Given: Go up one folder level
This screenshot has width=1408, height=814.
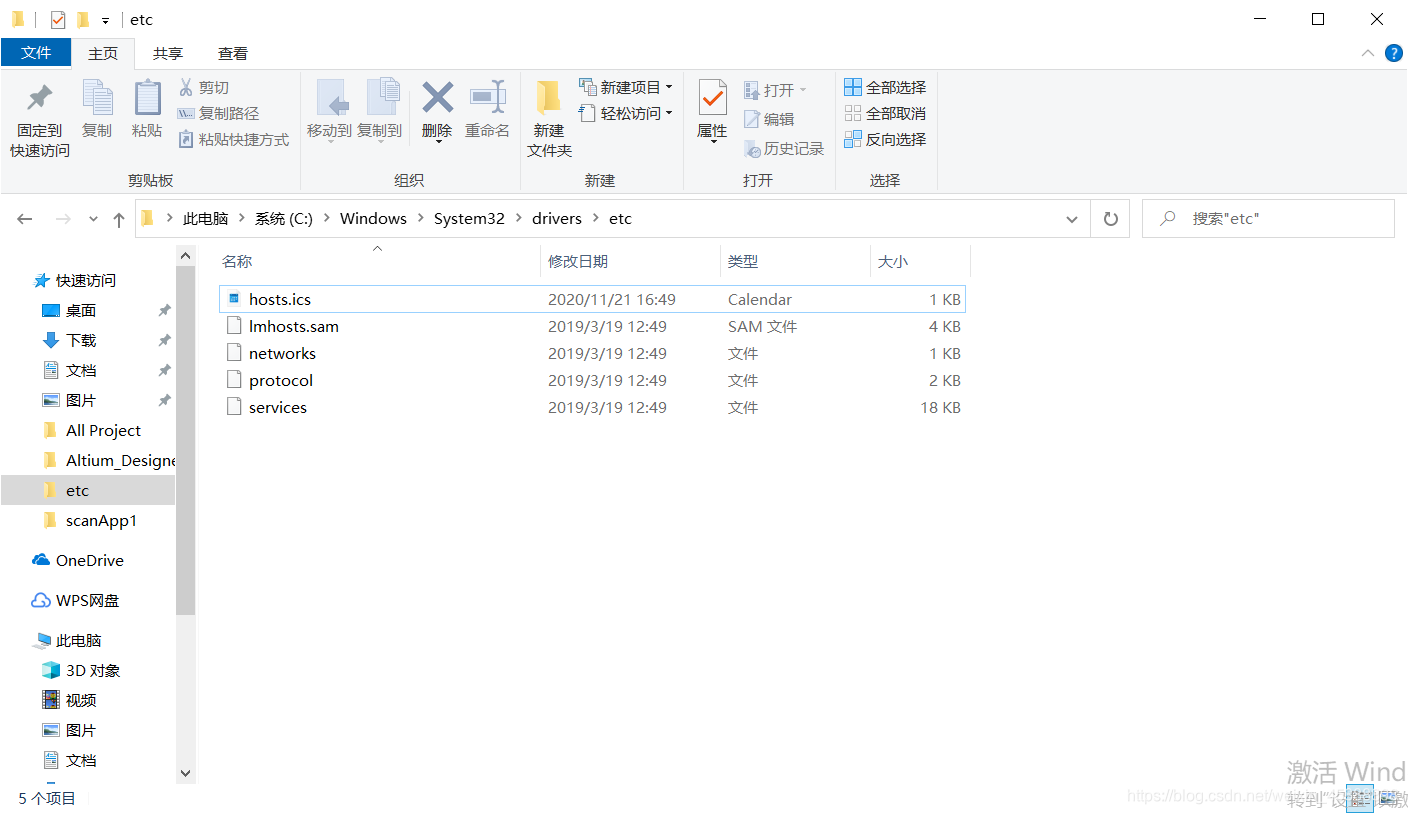Looking at the screenshot, I should click(119, 219).
